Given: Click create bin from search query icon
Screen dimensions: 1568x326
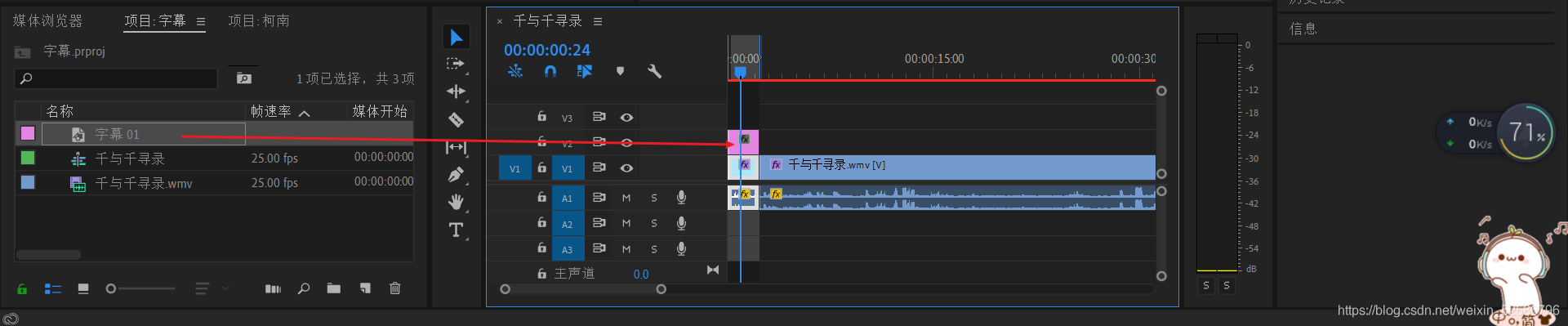Looking at the screenshot, I should pyautogui.click(x=244, y=78).
